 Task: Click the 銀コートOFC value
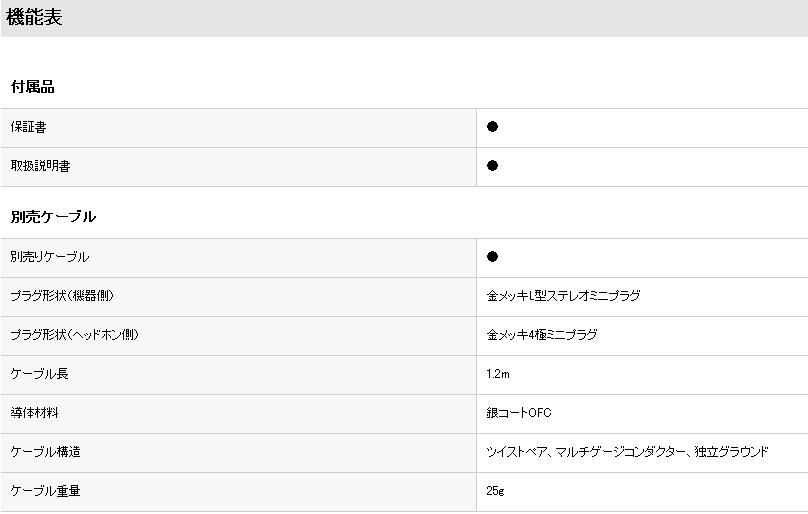click(x=518, y=413)
